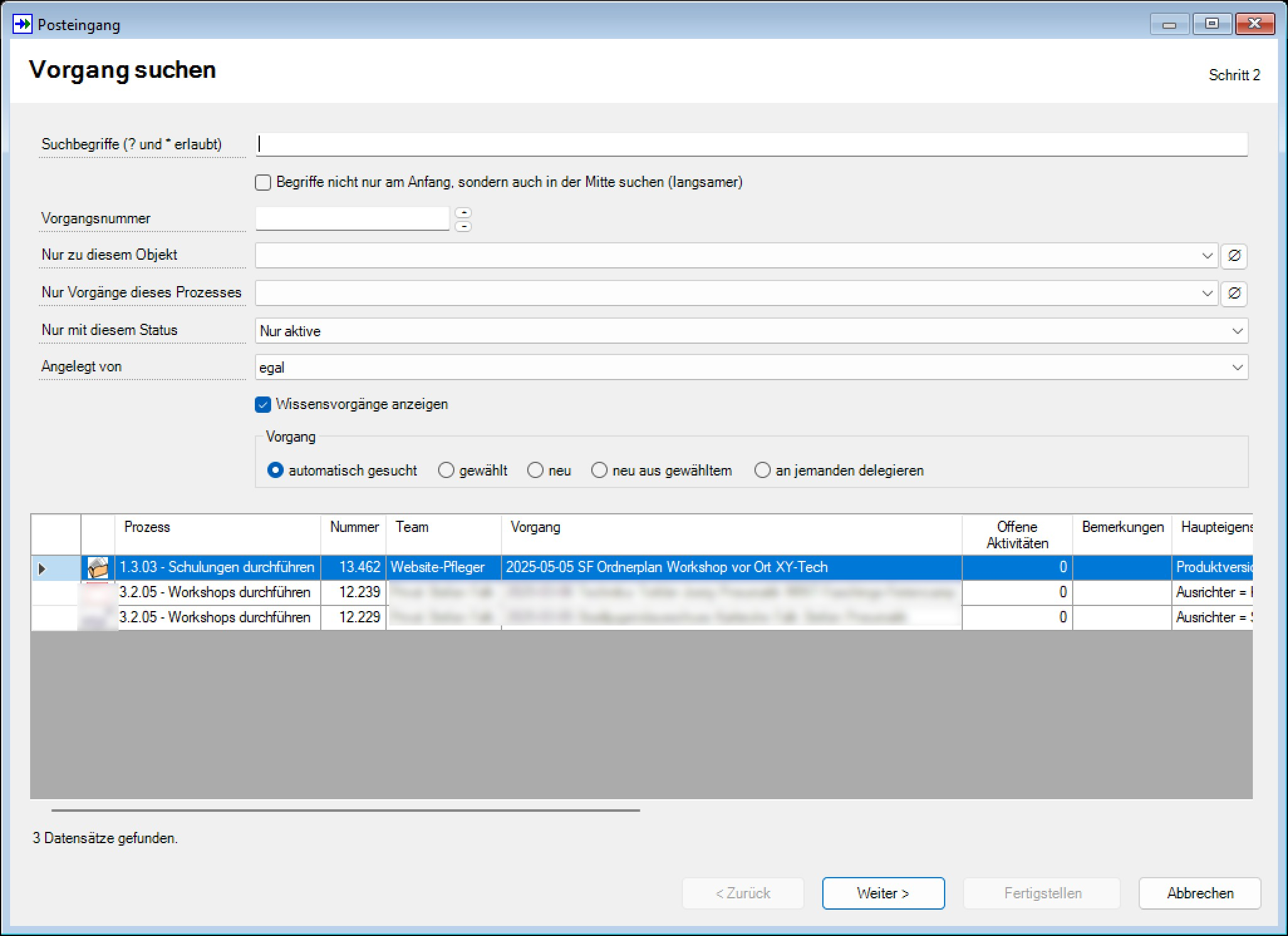This screenshot has height=936, width=1288.
Task: Increase the Vorgangsnummer with up stepper
Action: click(x=463, y=213)
